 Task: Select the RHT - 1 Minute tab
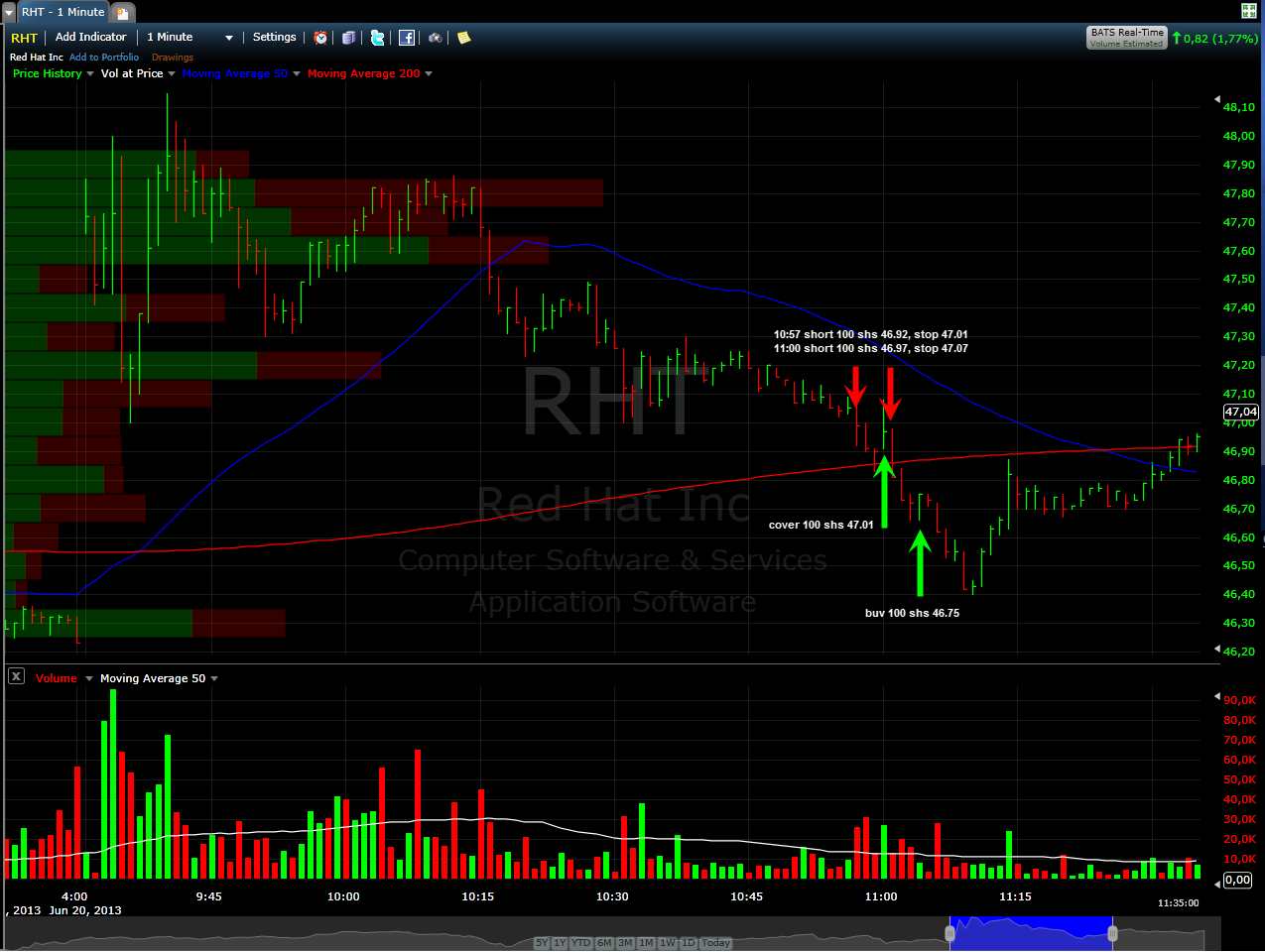tap(63, 12)
